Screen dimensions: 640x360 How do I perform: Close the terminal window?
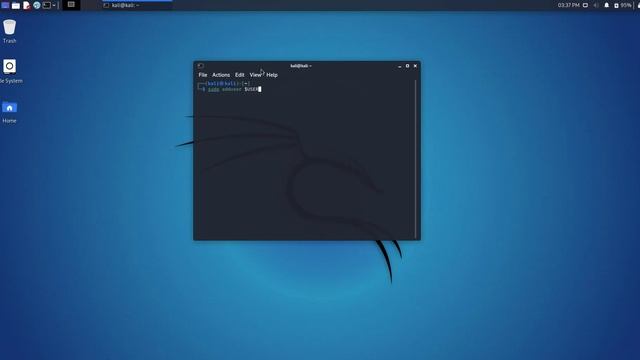point(415,66)
